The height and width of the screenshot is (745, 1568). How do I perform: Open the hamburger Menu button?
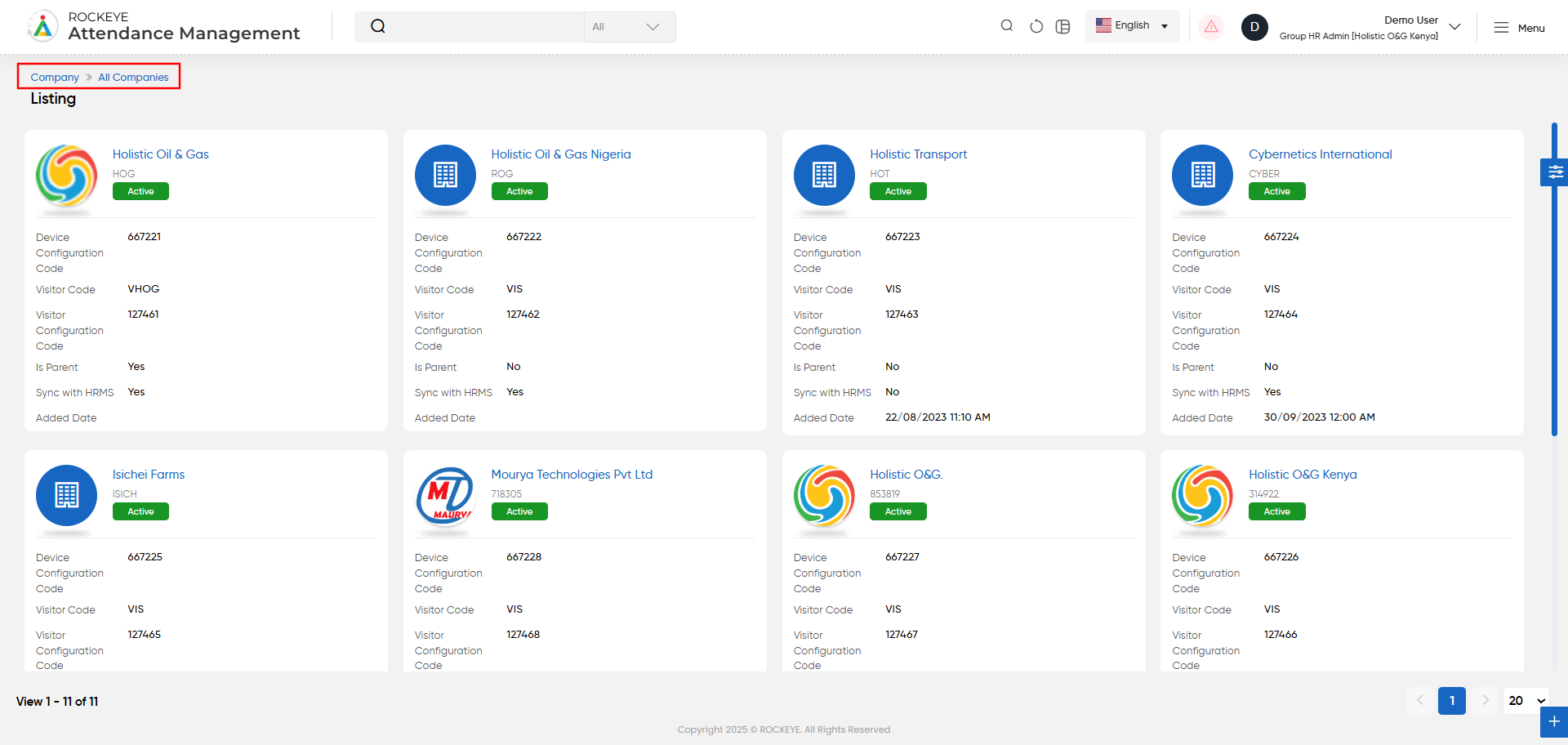tap(1519, 28)
